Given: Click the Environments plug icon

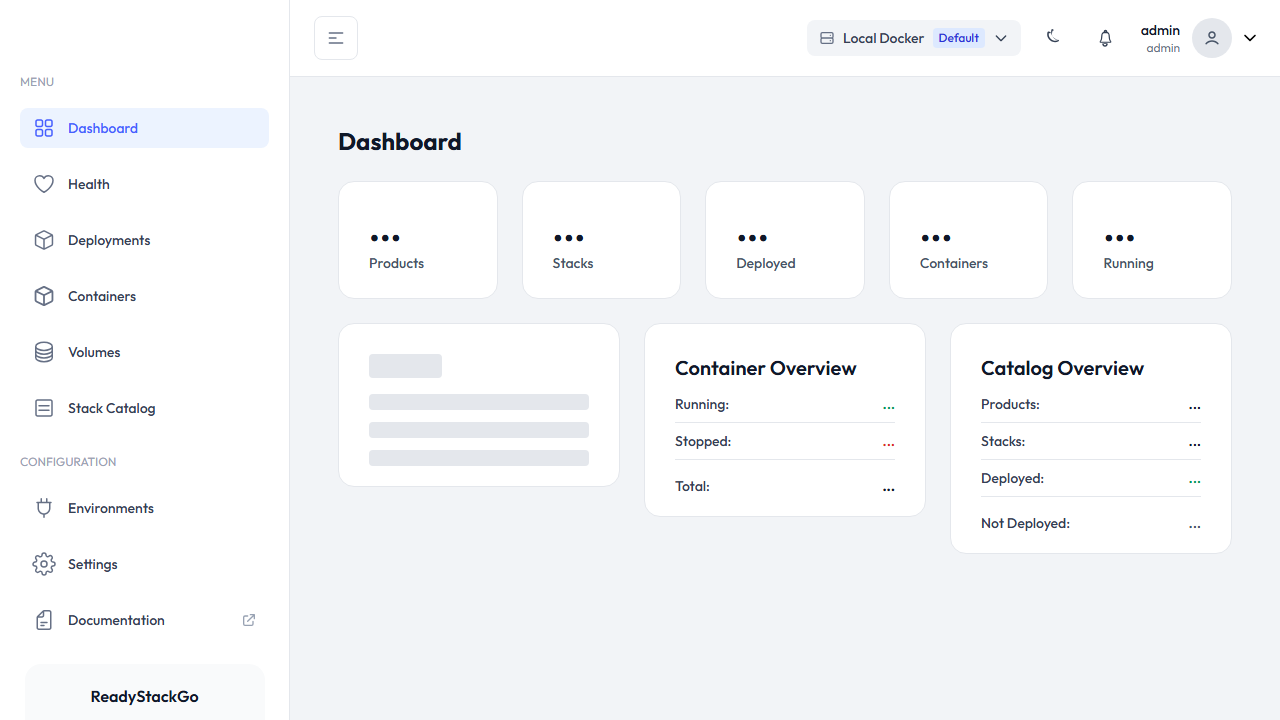Looking at the screenshot, I should [x=44, y=508].
